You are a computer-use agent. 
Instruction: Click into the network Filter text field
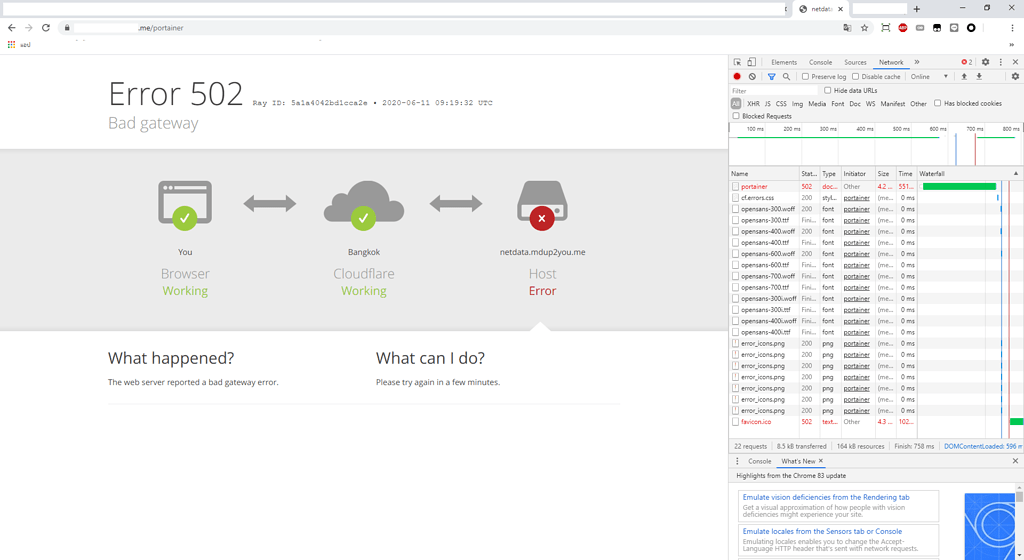click(774, 91)
